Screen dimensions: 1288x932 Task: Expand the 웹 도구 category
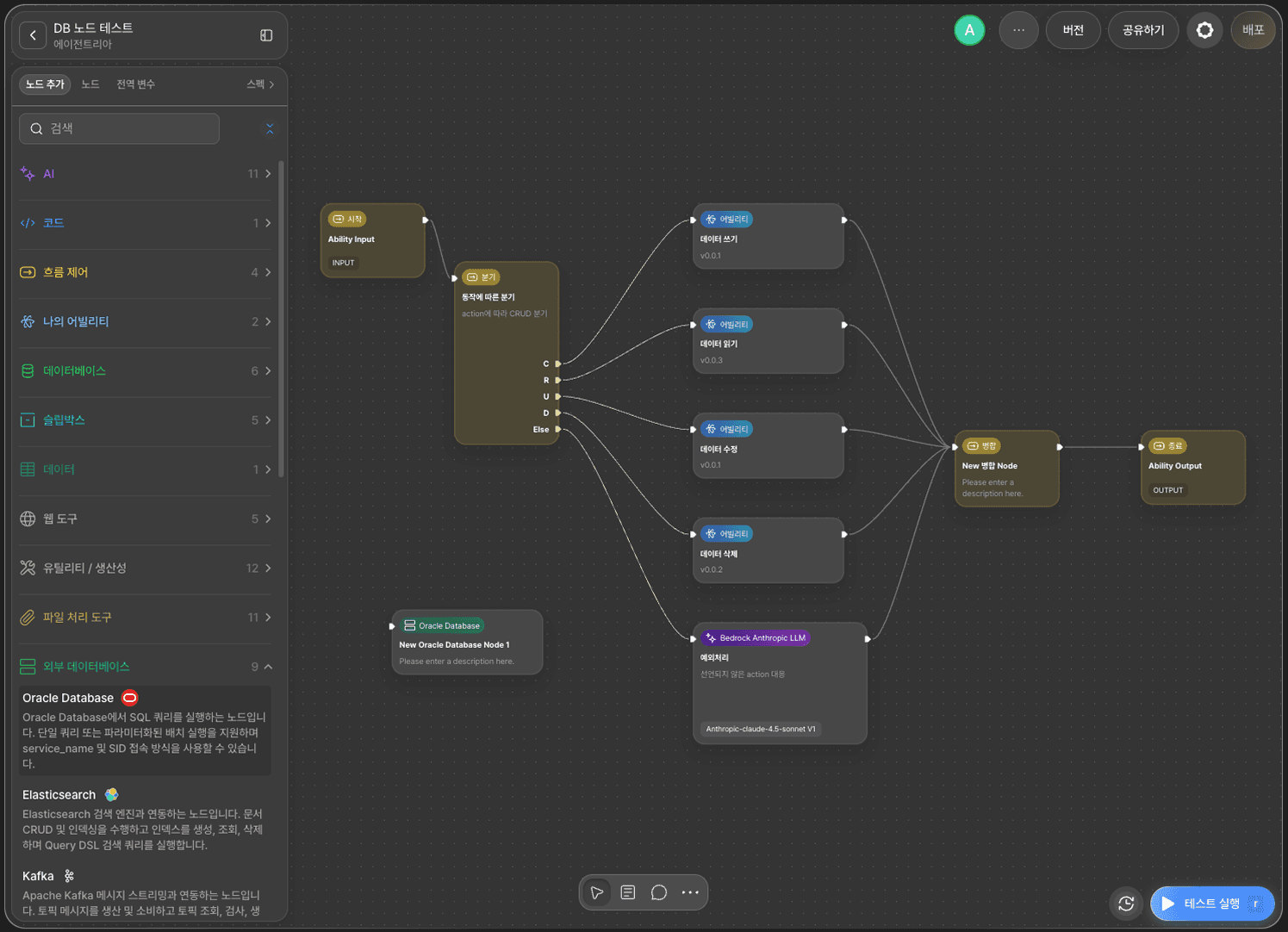click(146, 519)
